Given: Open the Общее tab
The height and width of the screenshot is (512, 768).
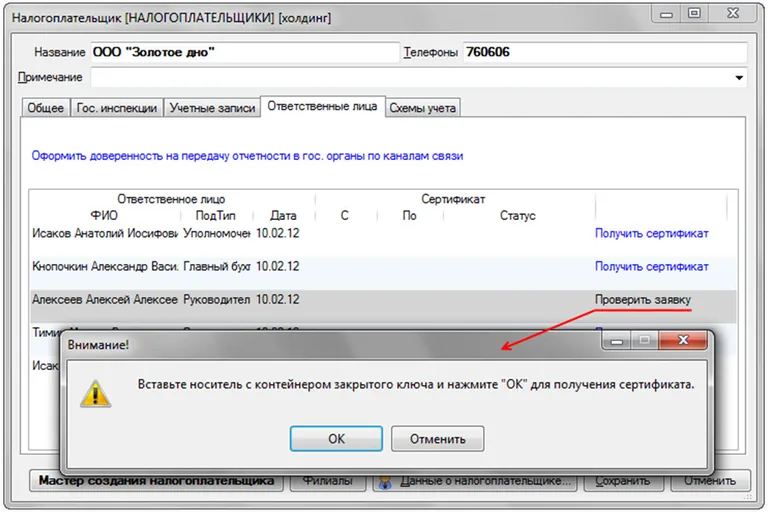Looking at the screenshot, I should coord(46,108).
